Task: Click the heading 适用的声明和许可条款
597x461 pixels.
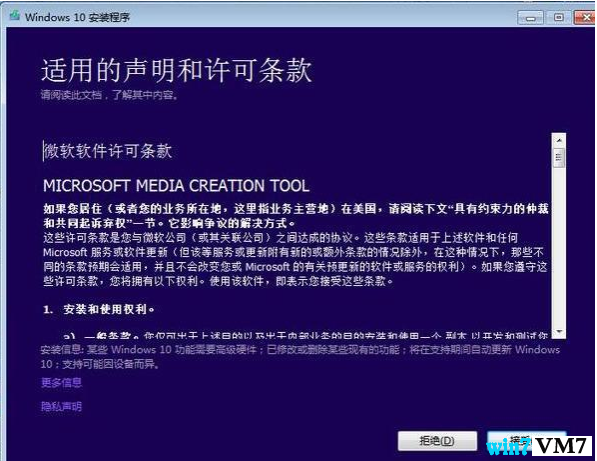Action: [176, 70]
